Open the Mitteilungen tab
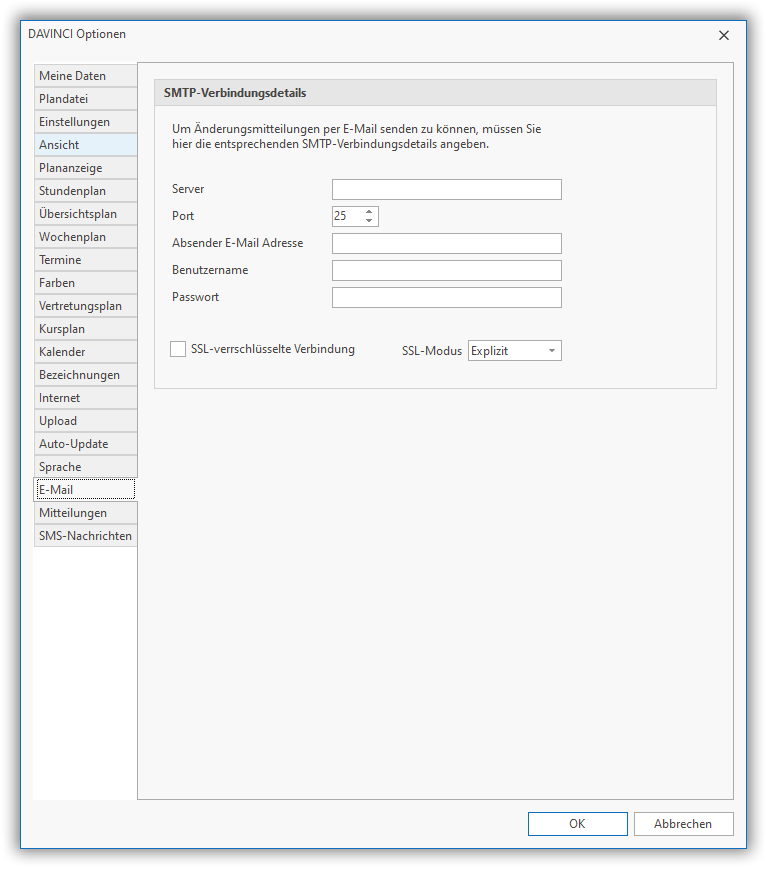Viewport: 767px width, 869px height. [85, 513]
